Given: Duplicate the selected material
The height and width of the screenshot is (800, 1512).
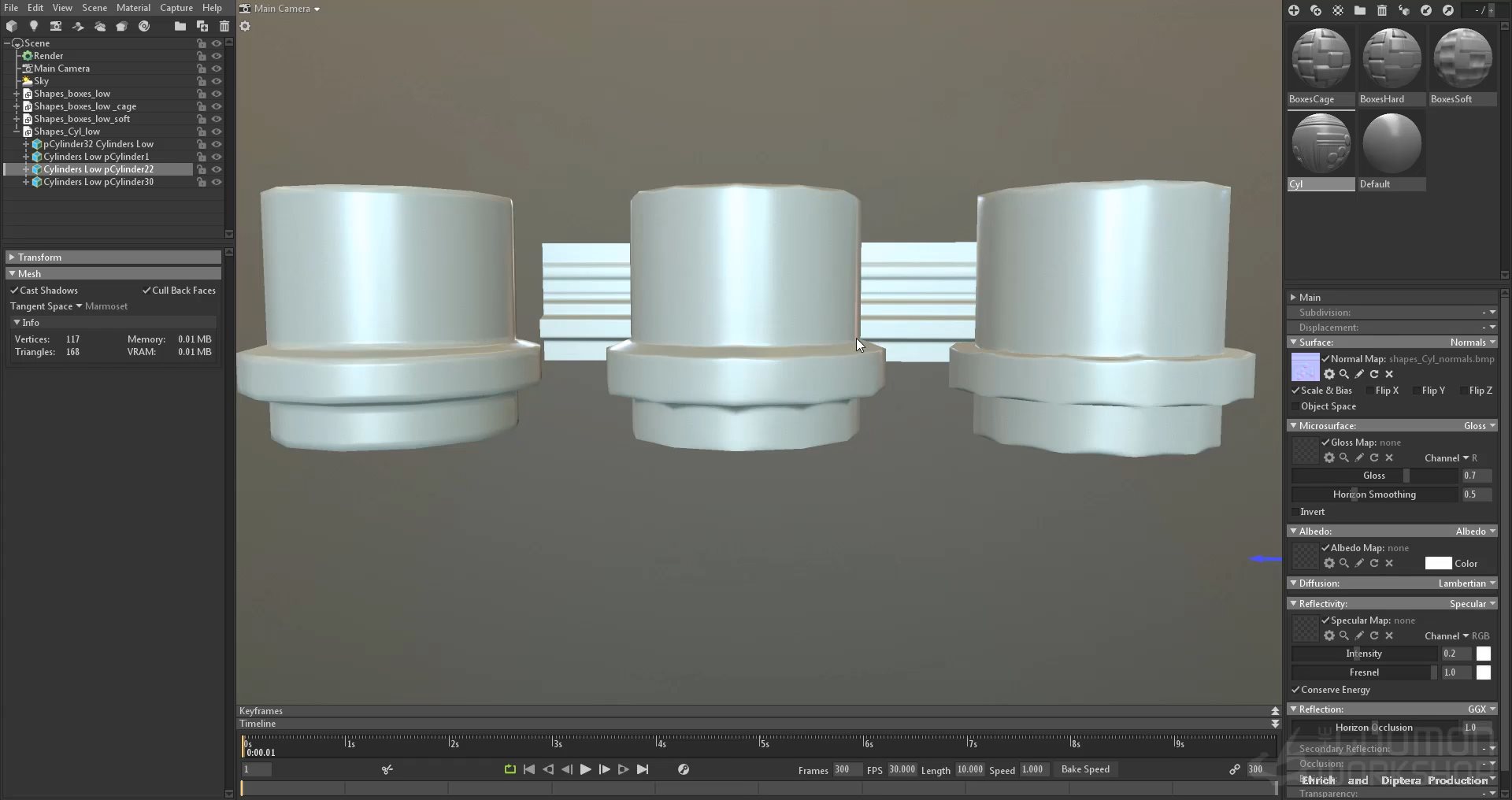Looking at the screenshot, I should (1316, 10).
